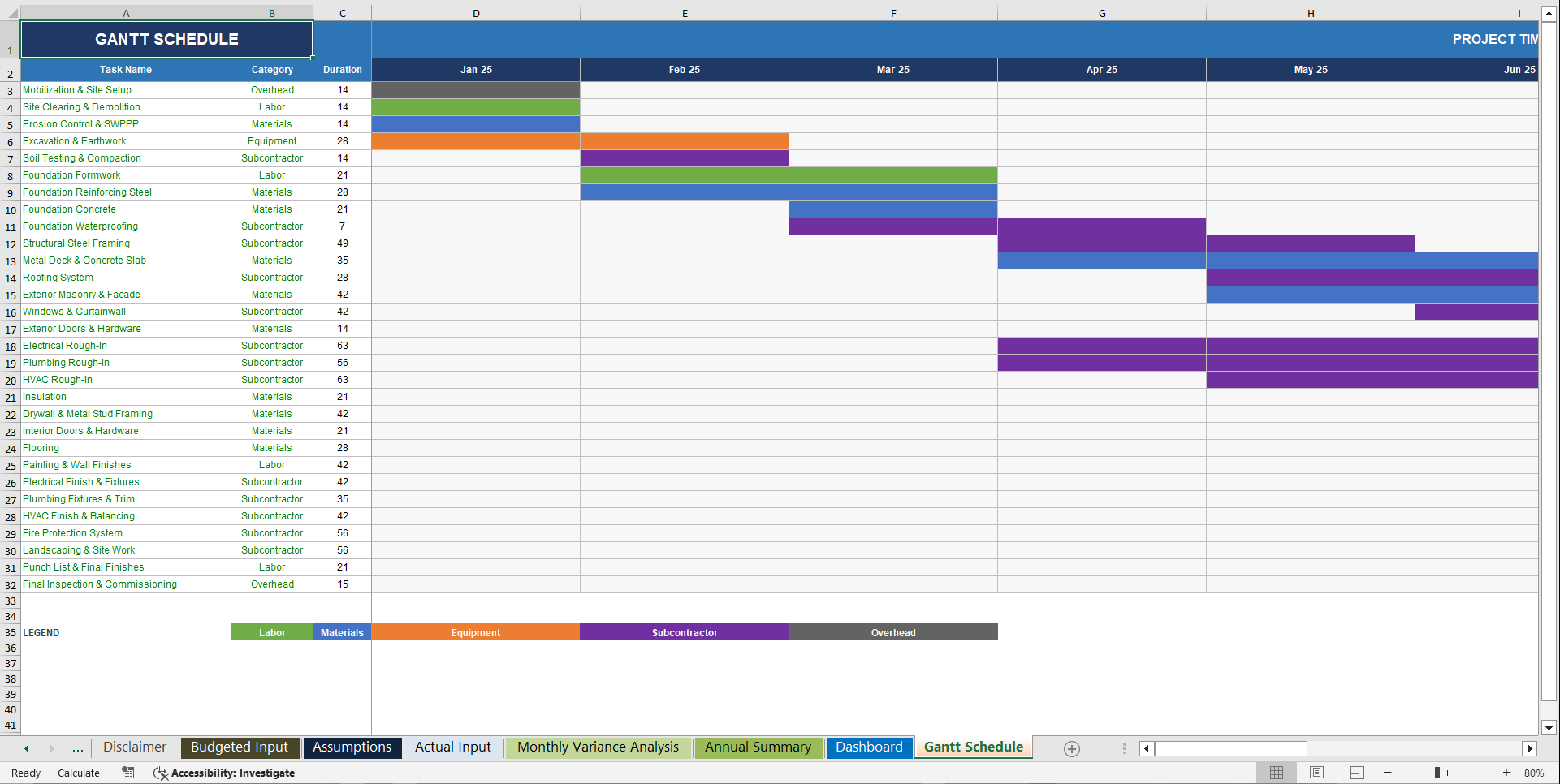This screenshot has height=784, width=1560.
Task: Click Calculate in the status bar
Action: 79,773
